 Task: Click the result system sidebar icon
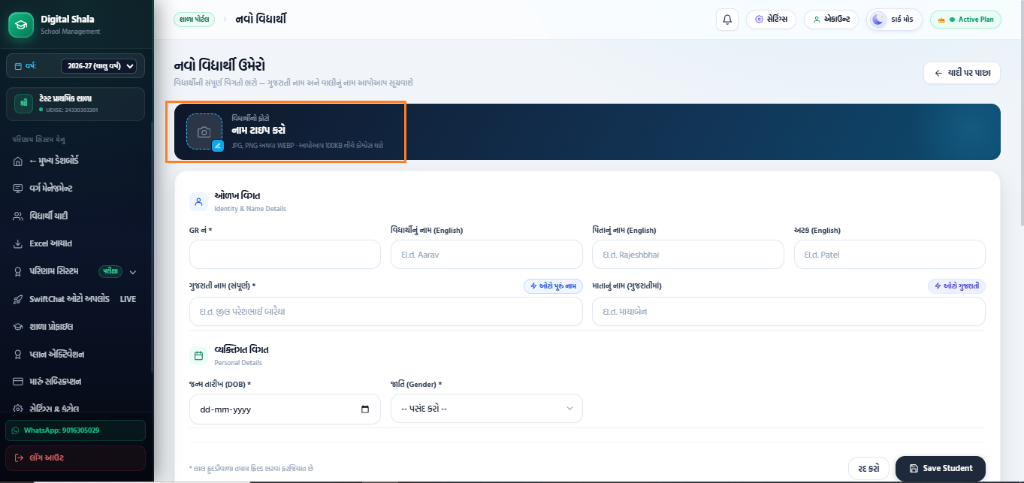18,272
